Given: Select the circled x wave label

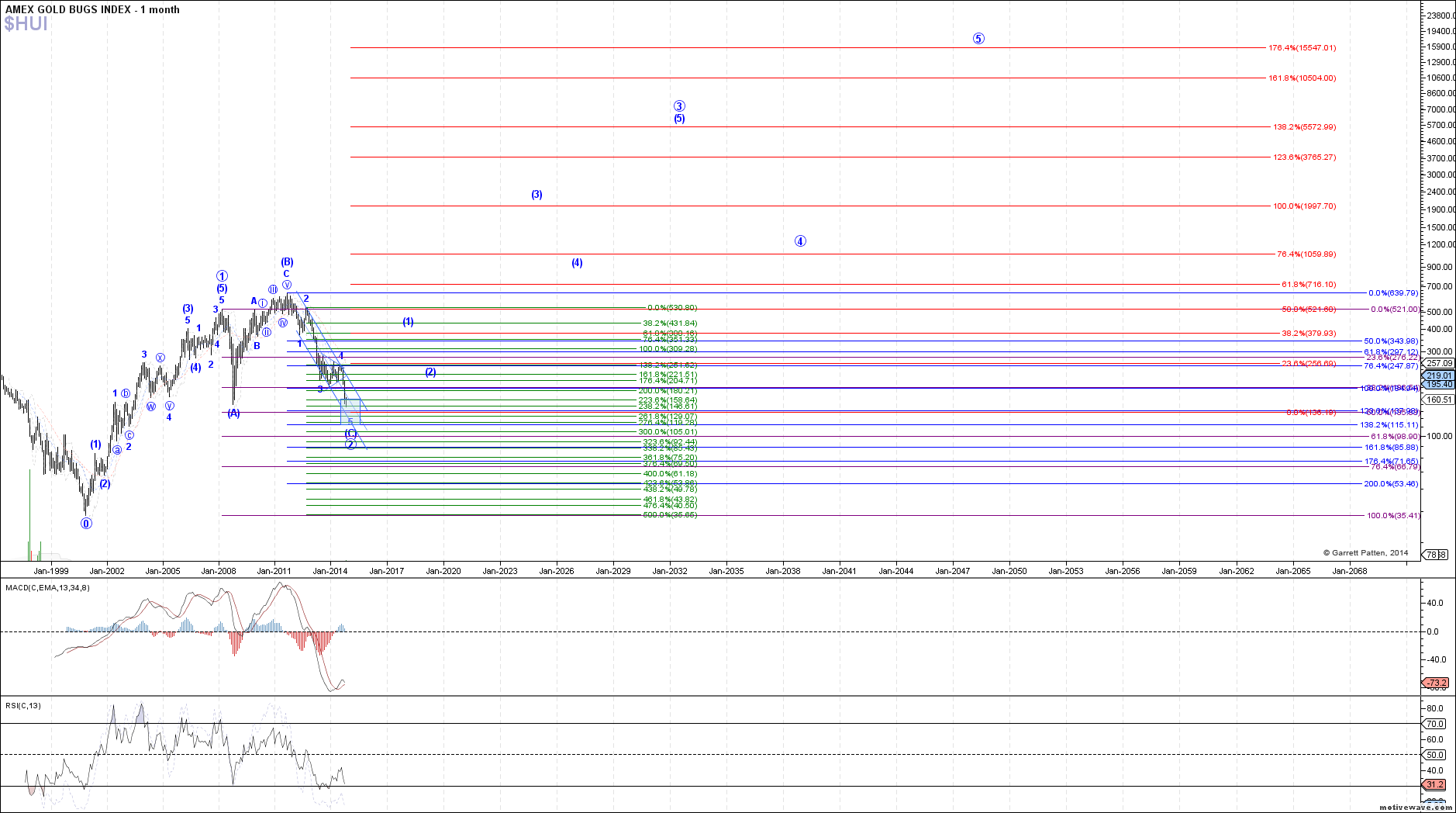Looking at the screenshot, I should [x=160, y=358].
